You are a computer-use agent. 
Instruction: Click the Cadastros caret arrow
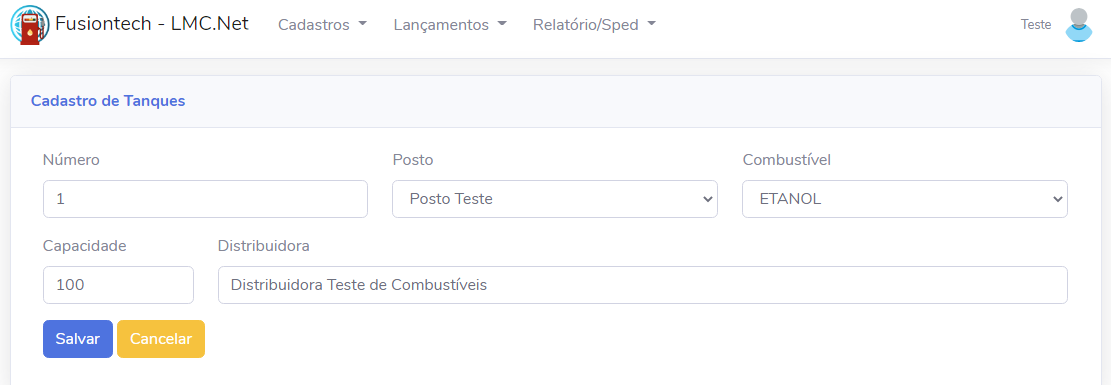pyautogui.click(x=363, y=24)
